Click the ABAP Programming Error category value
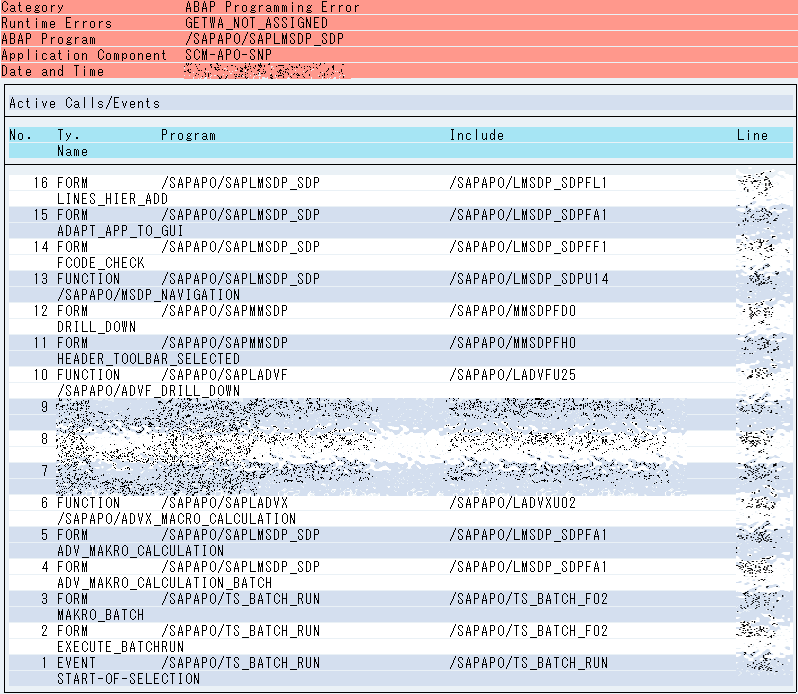 pos(272,7)
